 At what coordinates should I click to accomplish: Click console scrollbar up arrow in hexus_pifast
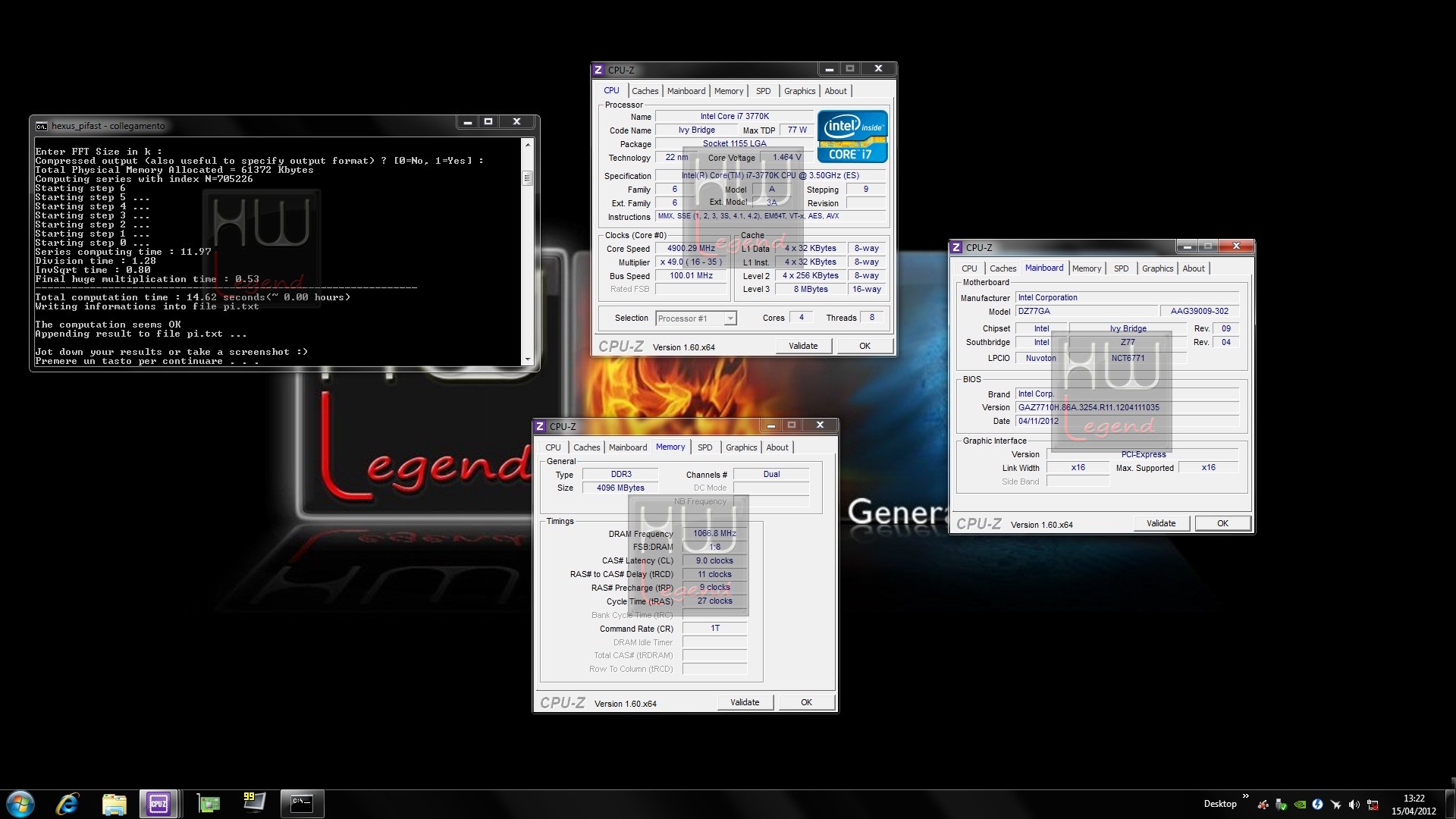(528, 144)
